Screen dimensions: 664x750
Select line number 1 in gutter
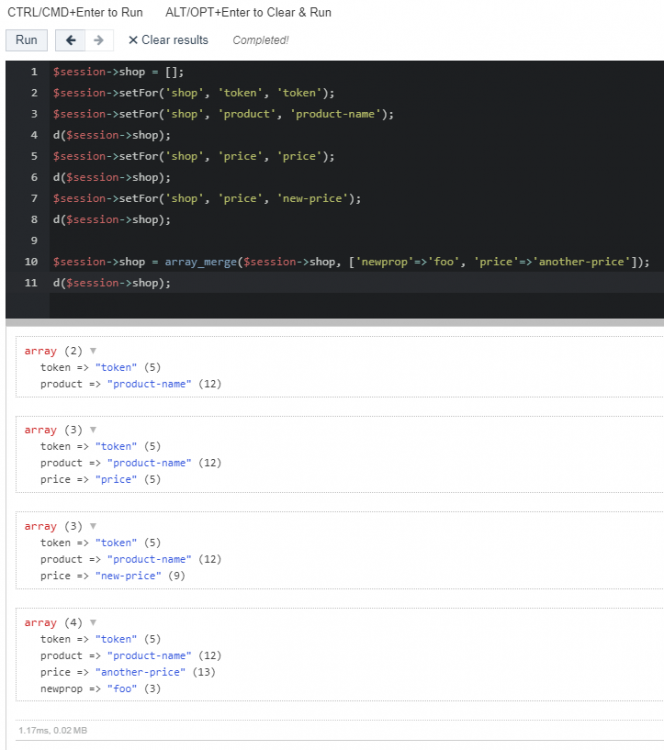click(34, 72)
